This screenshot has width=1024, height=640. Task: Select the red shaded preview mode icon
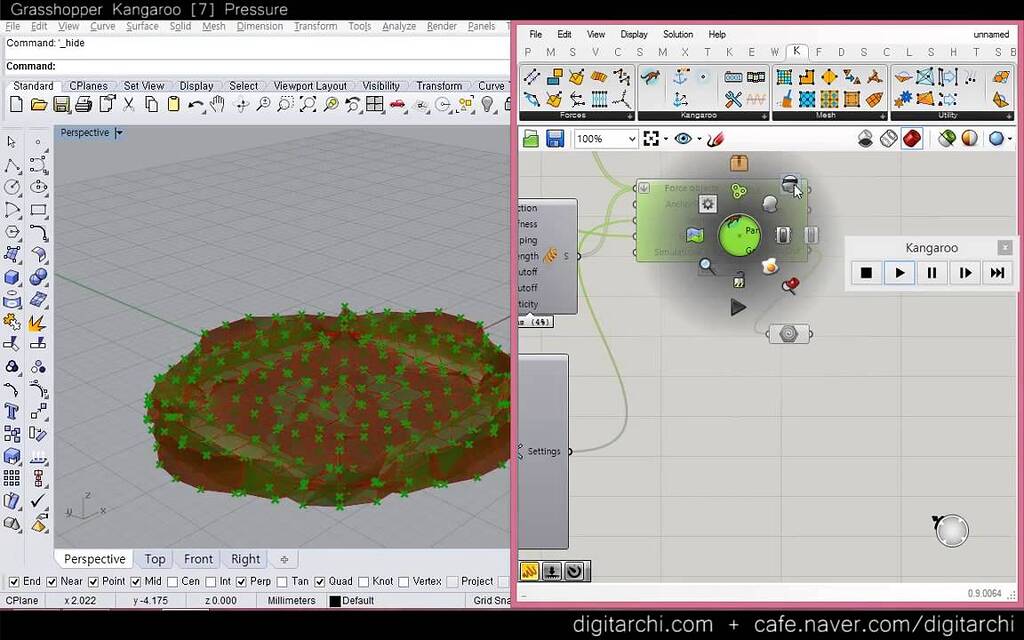point(912,138)
